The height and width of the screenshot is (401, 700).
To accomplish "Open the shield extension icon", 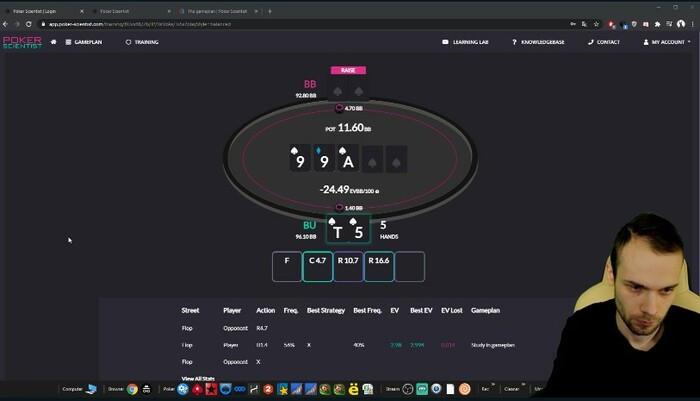I will (x=634, y=24).
